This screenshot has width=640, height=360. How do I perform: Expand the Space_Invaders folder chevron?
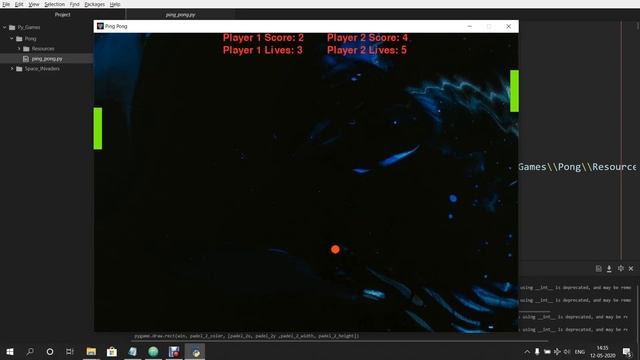point(12,69)
